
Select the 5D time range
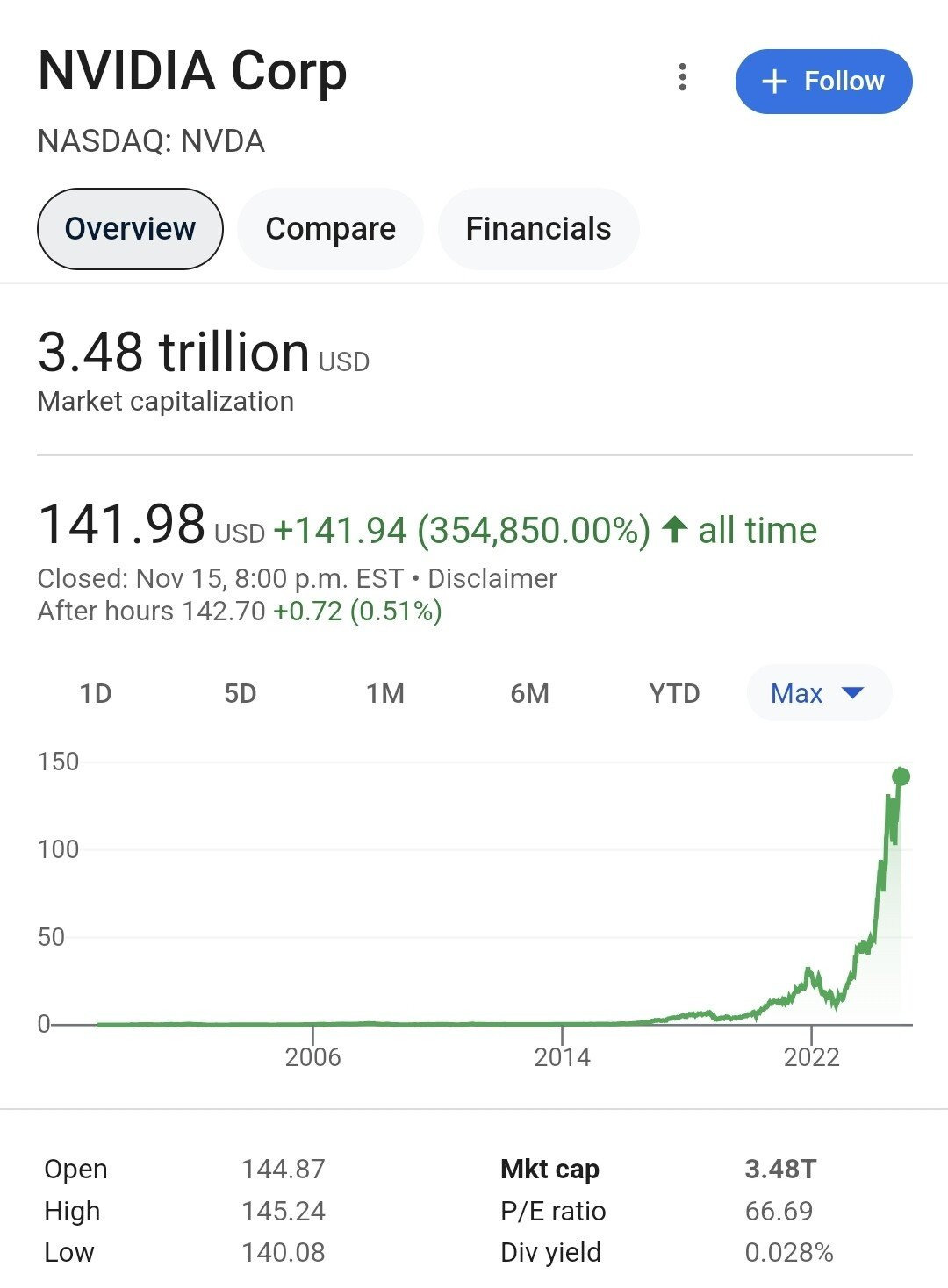(x=240, y=694)
